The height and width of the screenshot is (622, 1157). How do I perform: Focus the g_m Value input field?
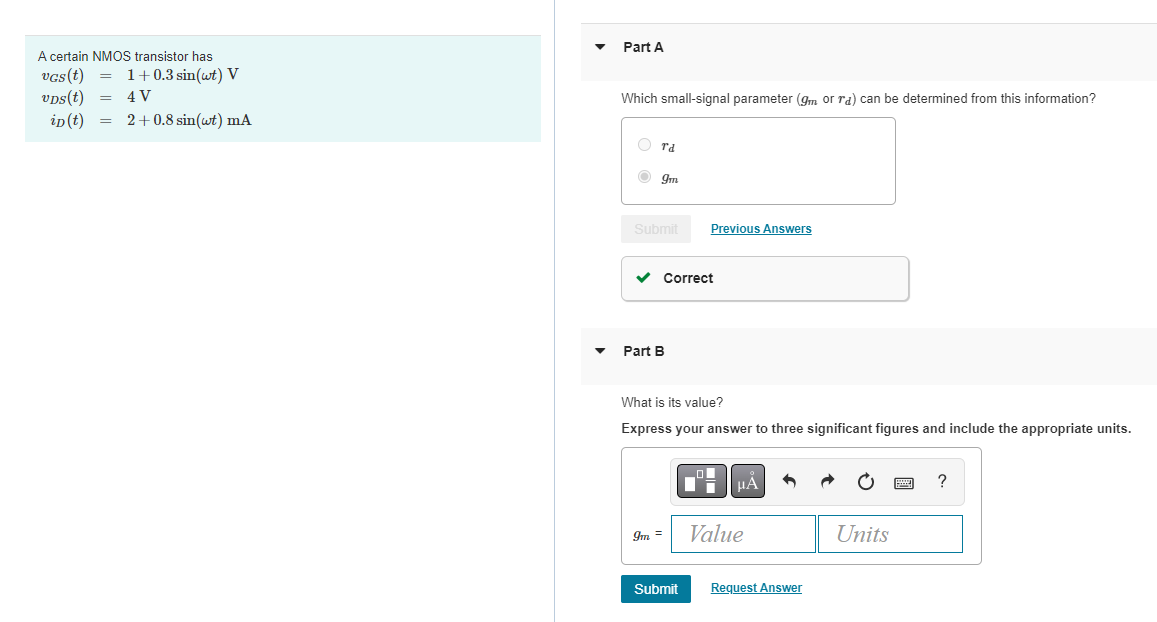[x=743, y=534]
